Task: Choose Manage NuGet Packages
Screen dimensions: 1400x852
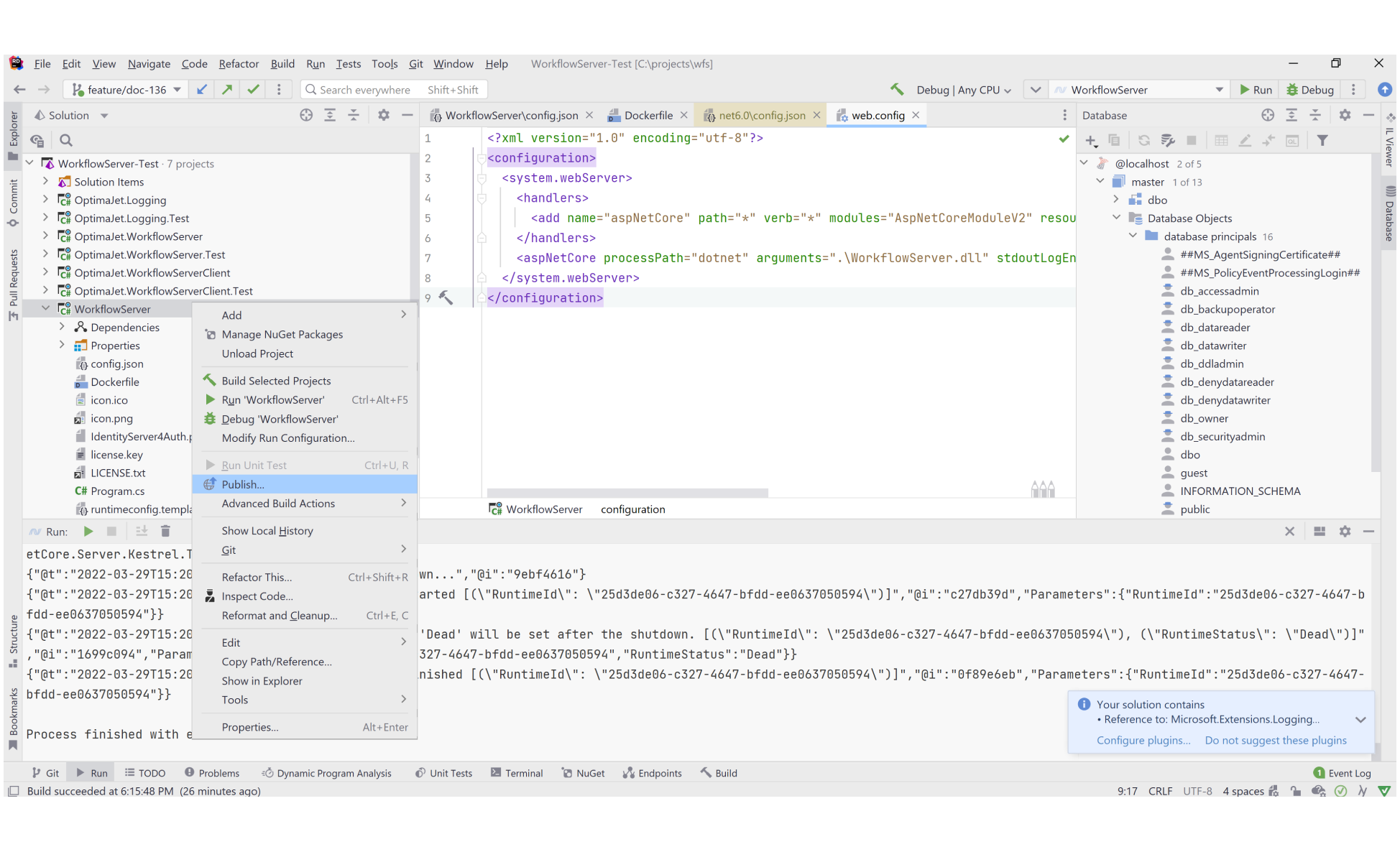Action: (x=305, y=334)
